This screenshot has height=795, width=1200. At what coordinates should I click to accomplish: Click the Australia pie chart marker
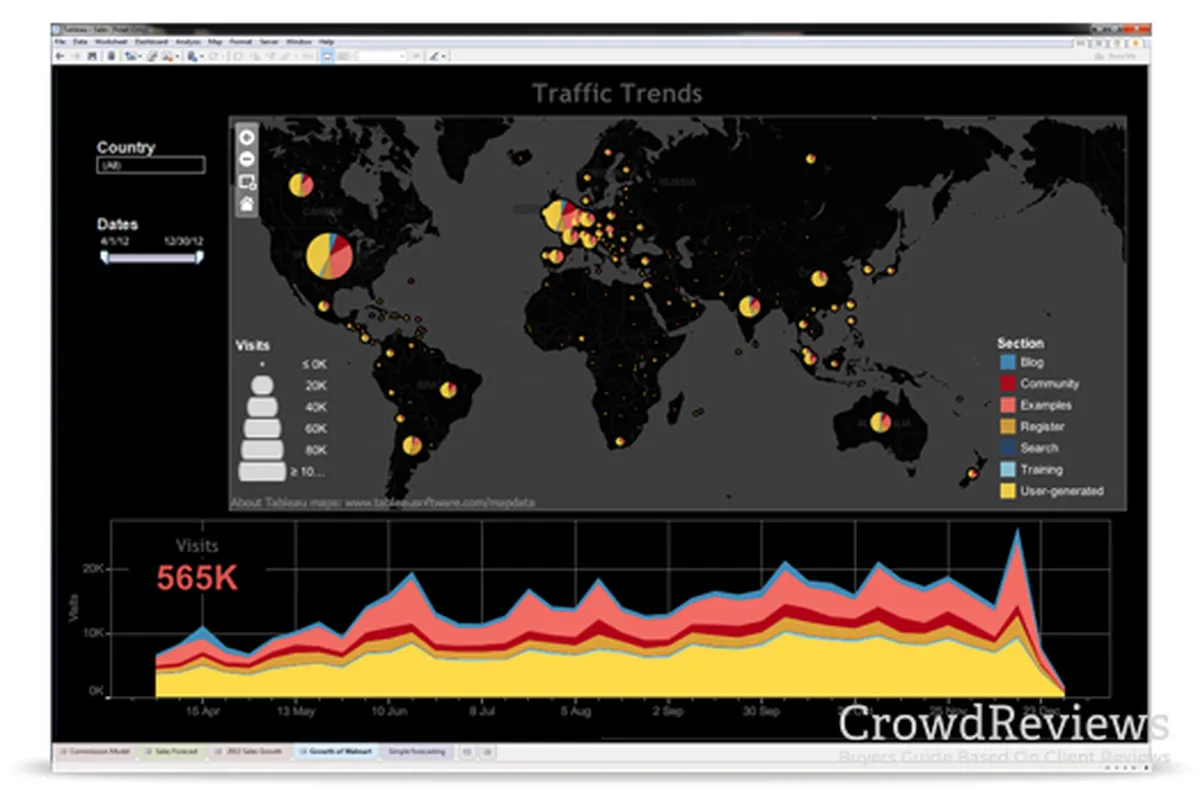pyautogui.click(x=880, y=423)
